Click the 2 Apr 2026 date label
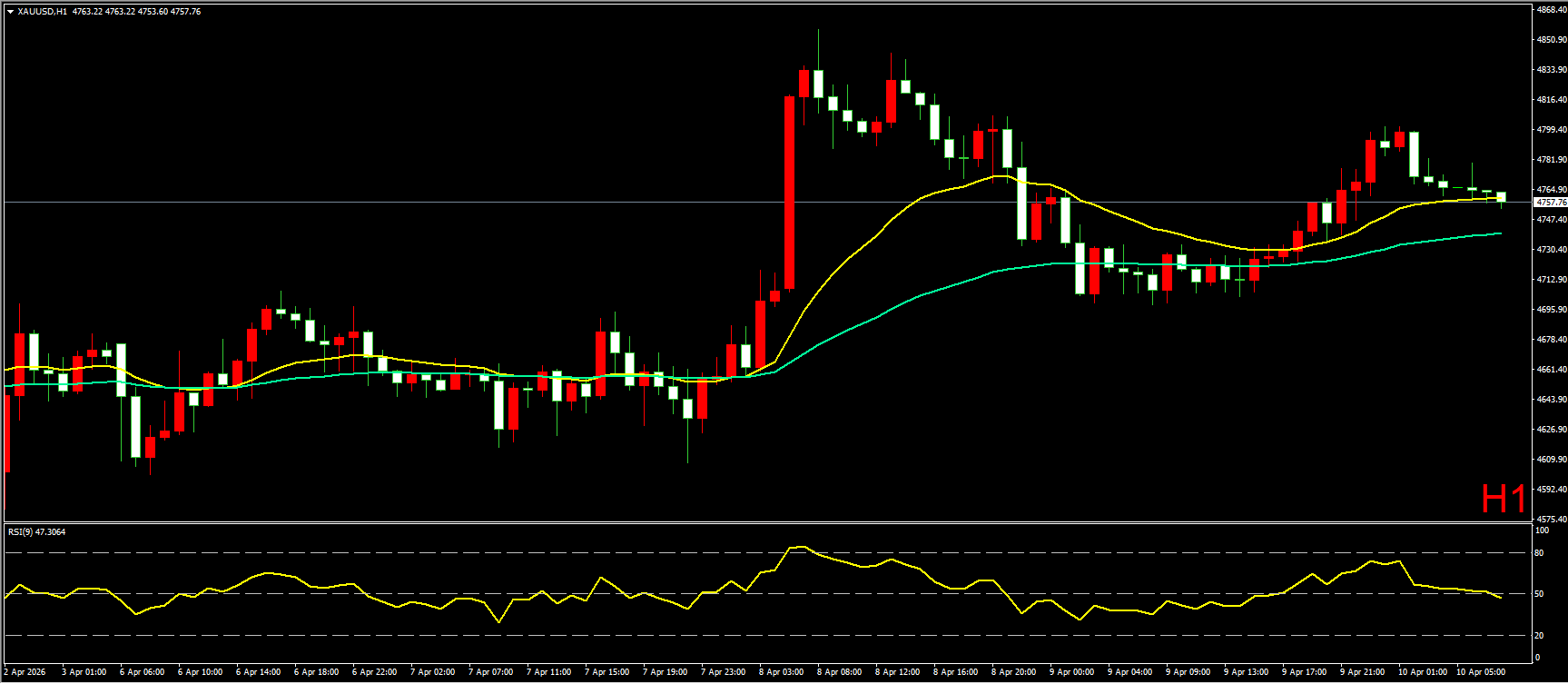The height and width of the screenshot is (684, 1568). point(25,672)
